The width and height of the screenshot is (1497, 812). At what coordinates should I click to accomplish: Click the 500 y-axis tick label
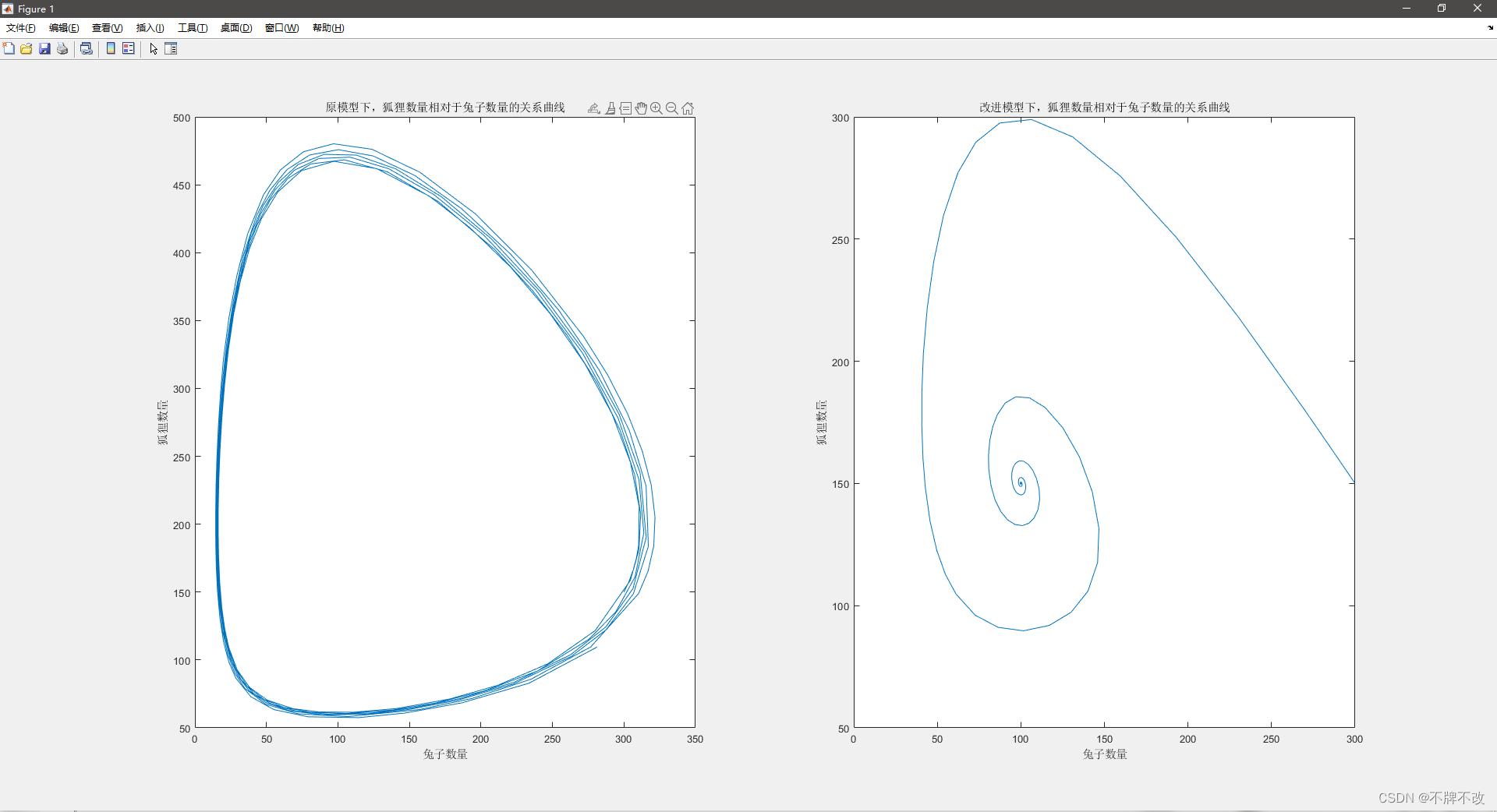click(182, 118)
